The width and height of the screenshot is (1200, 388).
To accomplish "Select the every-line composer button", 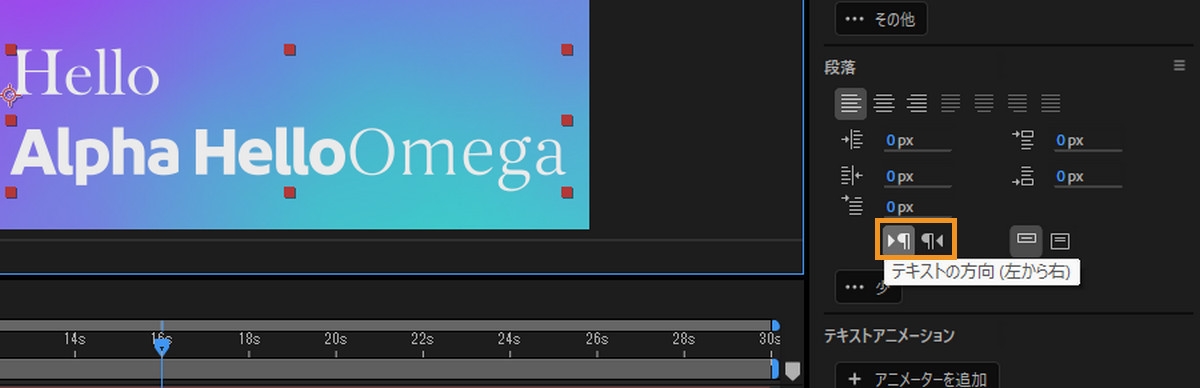I will [1060, 241].
